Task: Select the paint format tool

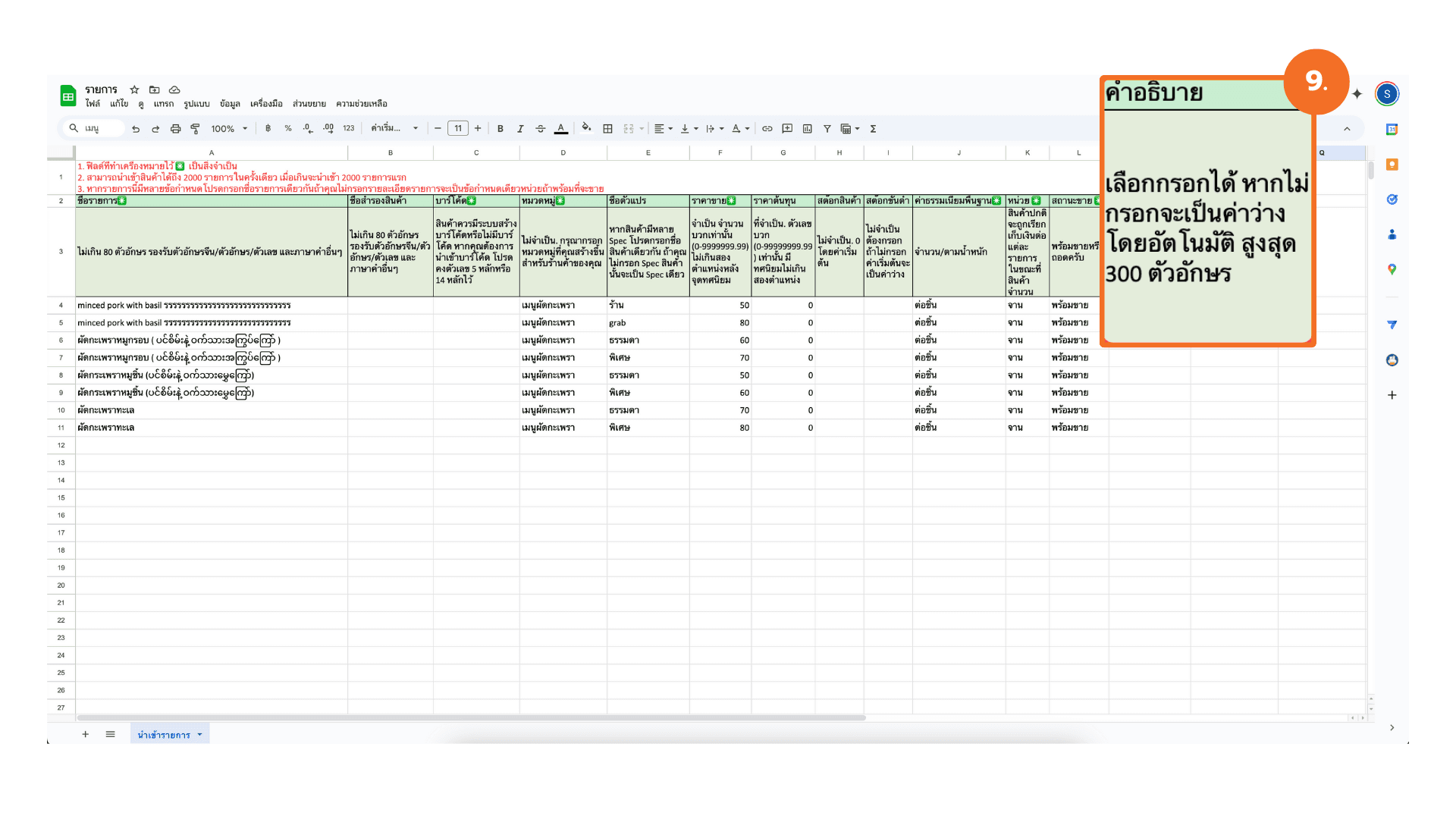Action: [x=195, y=129]
